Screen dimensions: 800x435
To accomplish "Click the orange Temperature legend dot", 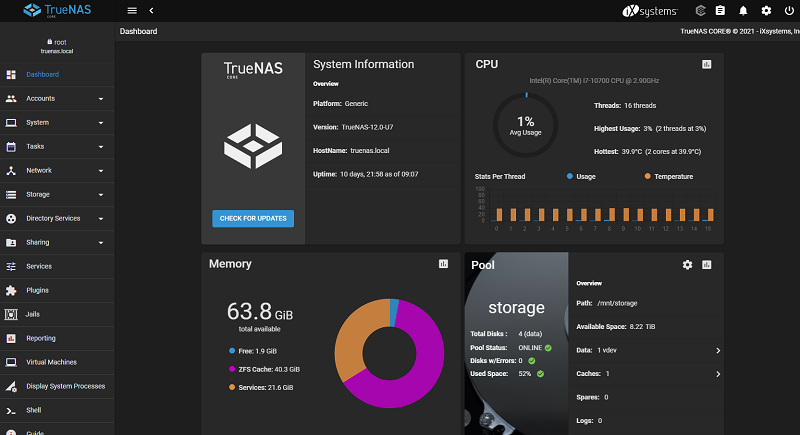I will tap(647, 176).
